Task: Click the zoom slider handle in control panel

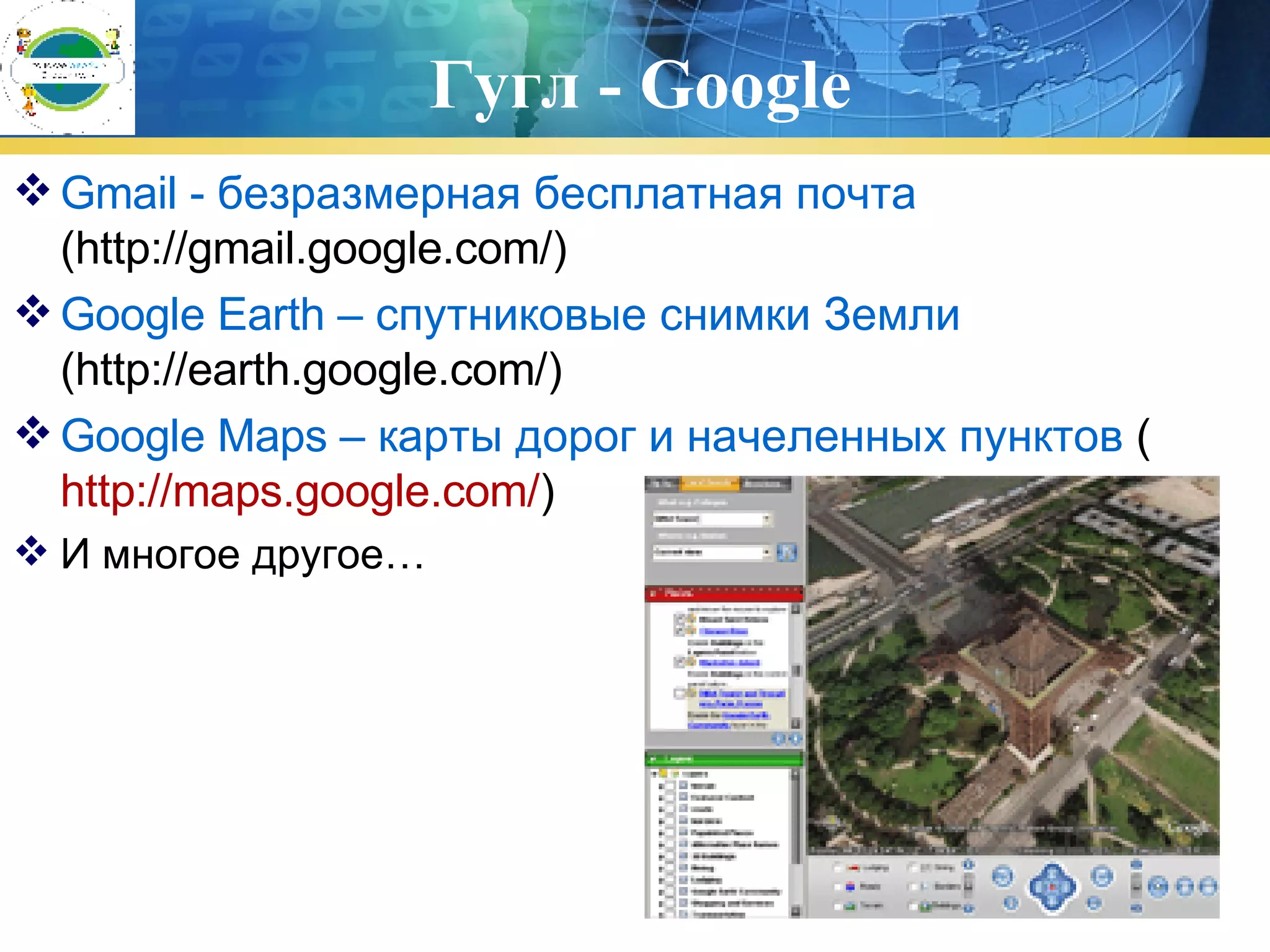Action: pyautogui.click(x=969, y=886)
